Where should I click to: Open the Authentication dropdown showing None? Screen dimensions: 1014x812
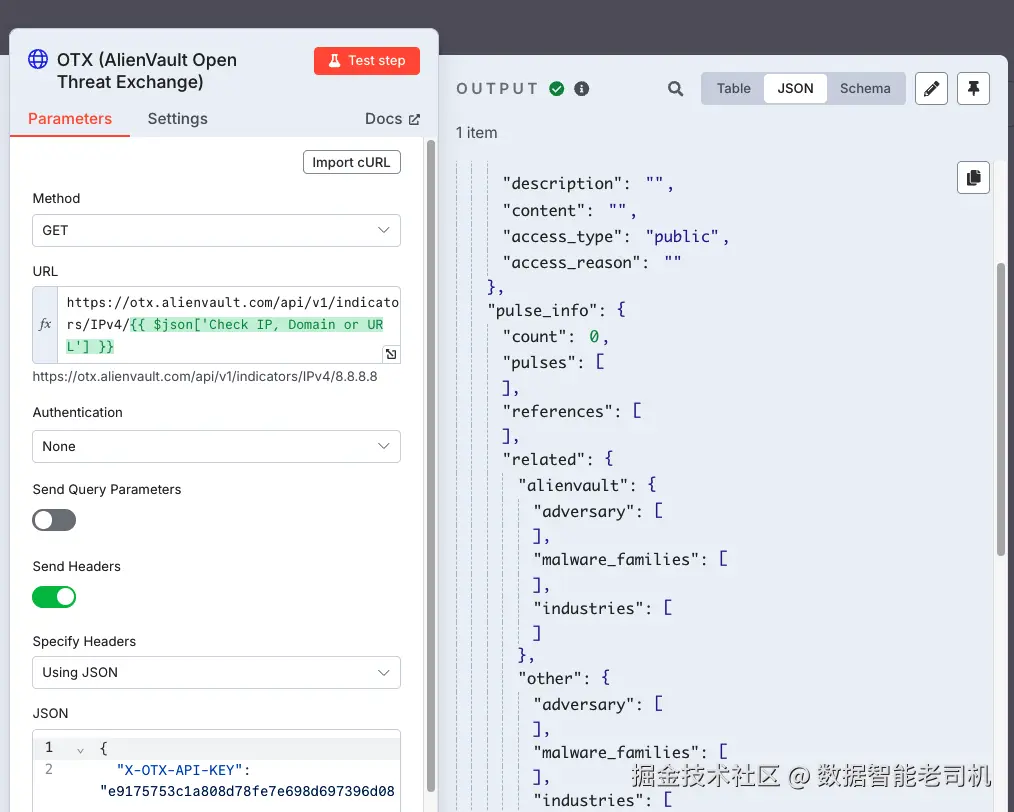(x=216, y=446)
